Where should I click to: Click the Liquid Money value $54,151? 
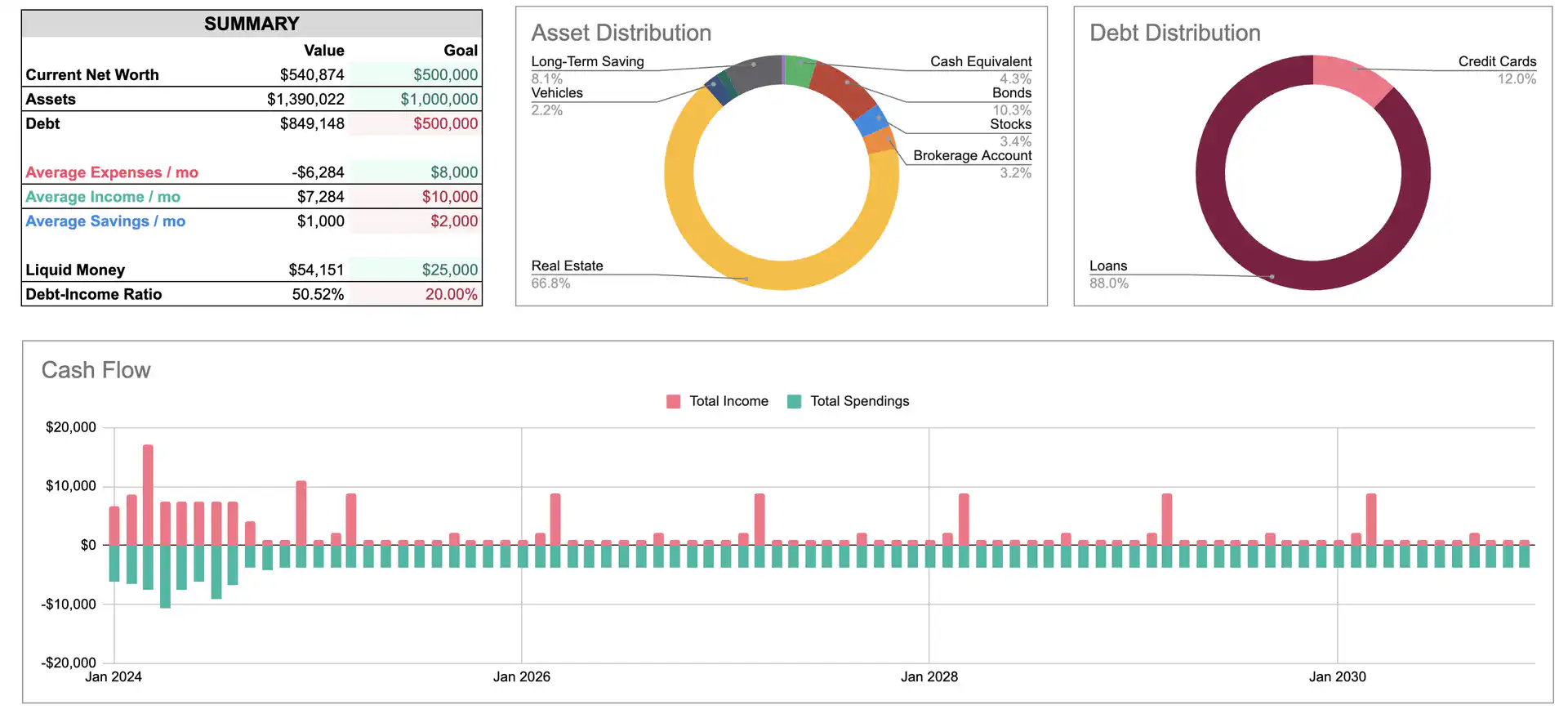click(316, 270)
